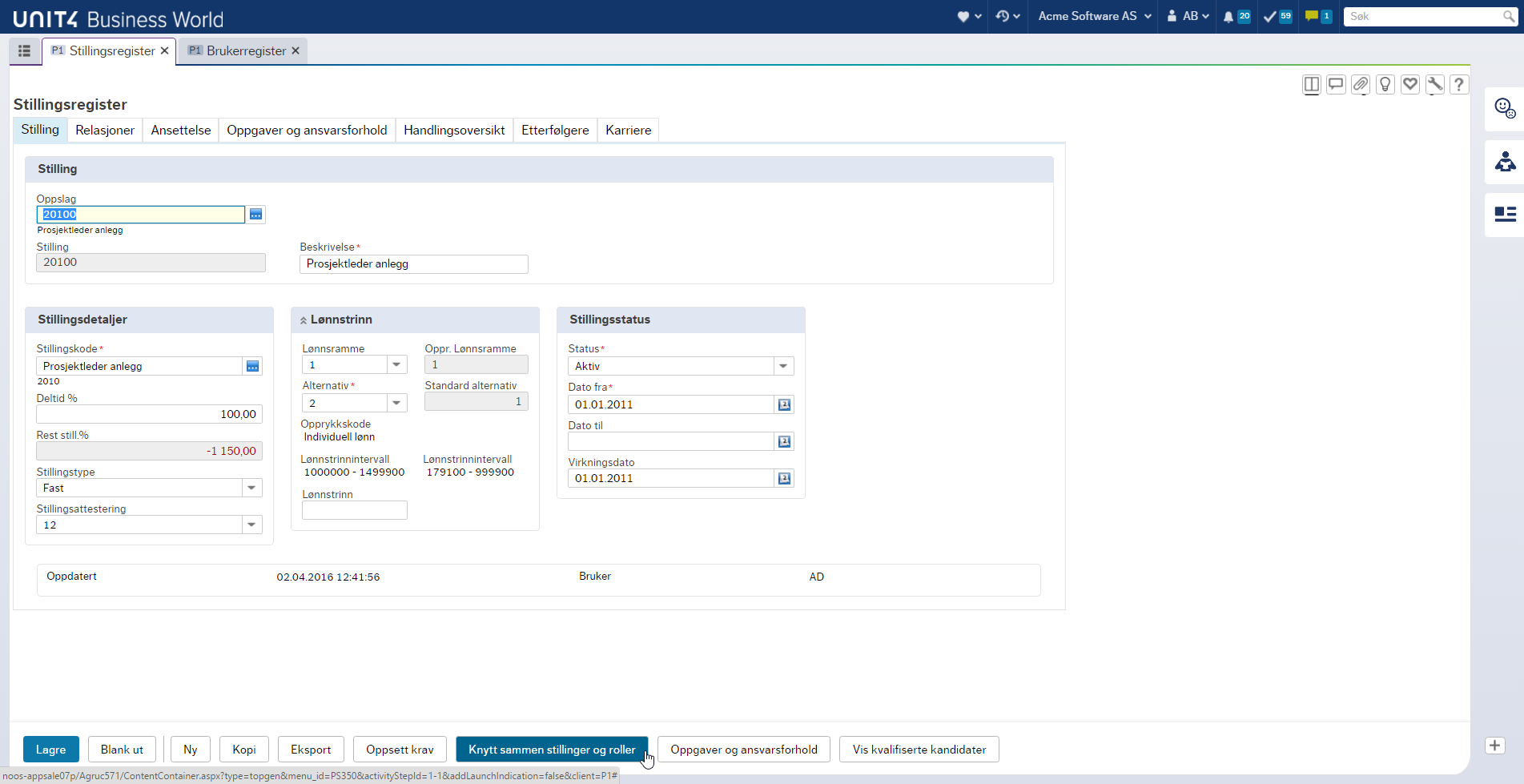Click the plus icon at bottom right
This screenshot has width=1524, height=784.
[x=1494, y=746]
